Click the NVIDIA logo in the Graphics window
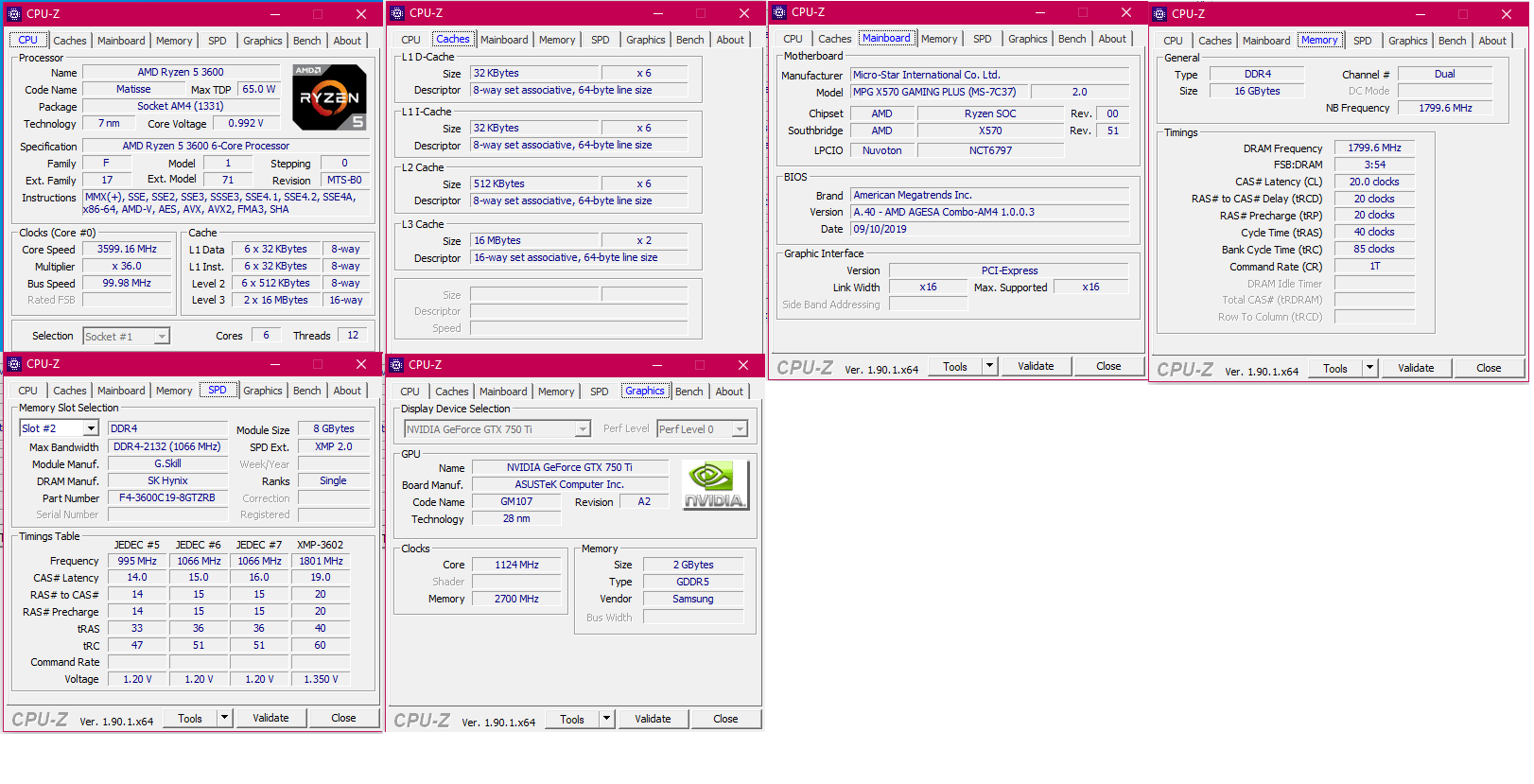Screen dimensions: 1534x784 716,485
